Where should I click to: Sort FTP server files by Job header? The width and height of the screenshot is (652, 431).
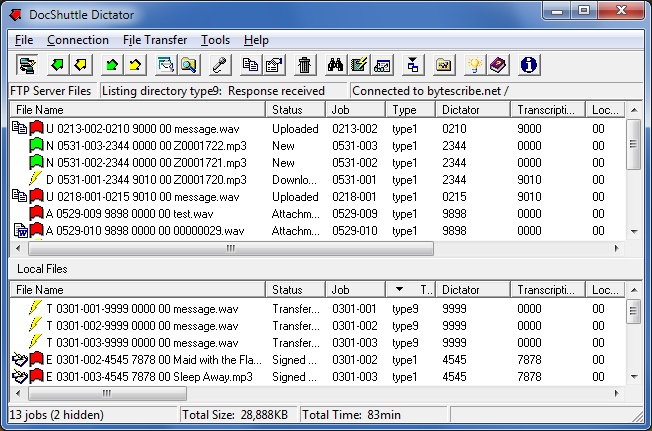pos(355,110)
